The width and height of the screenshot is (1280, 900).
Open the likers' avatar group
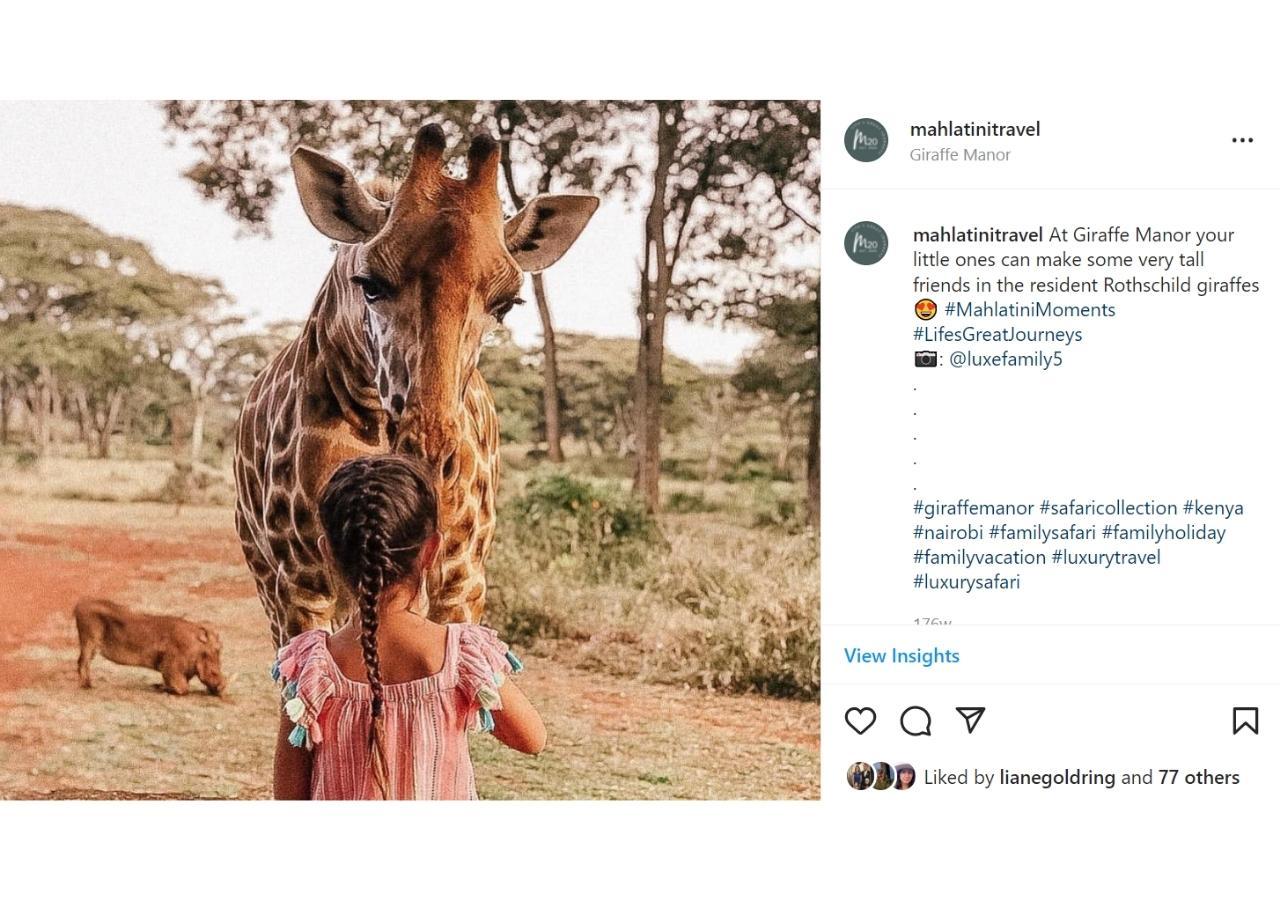tap(881, 777)
